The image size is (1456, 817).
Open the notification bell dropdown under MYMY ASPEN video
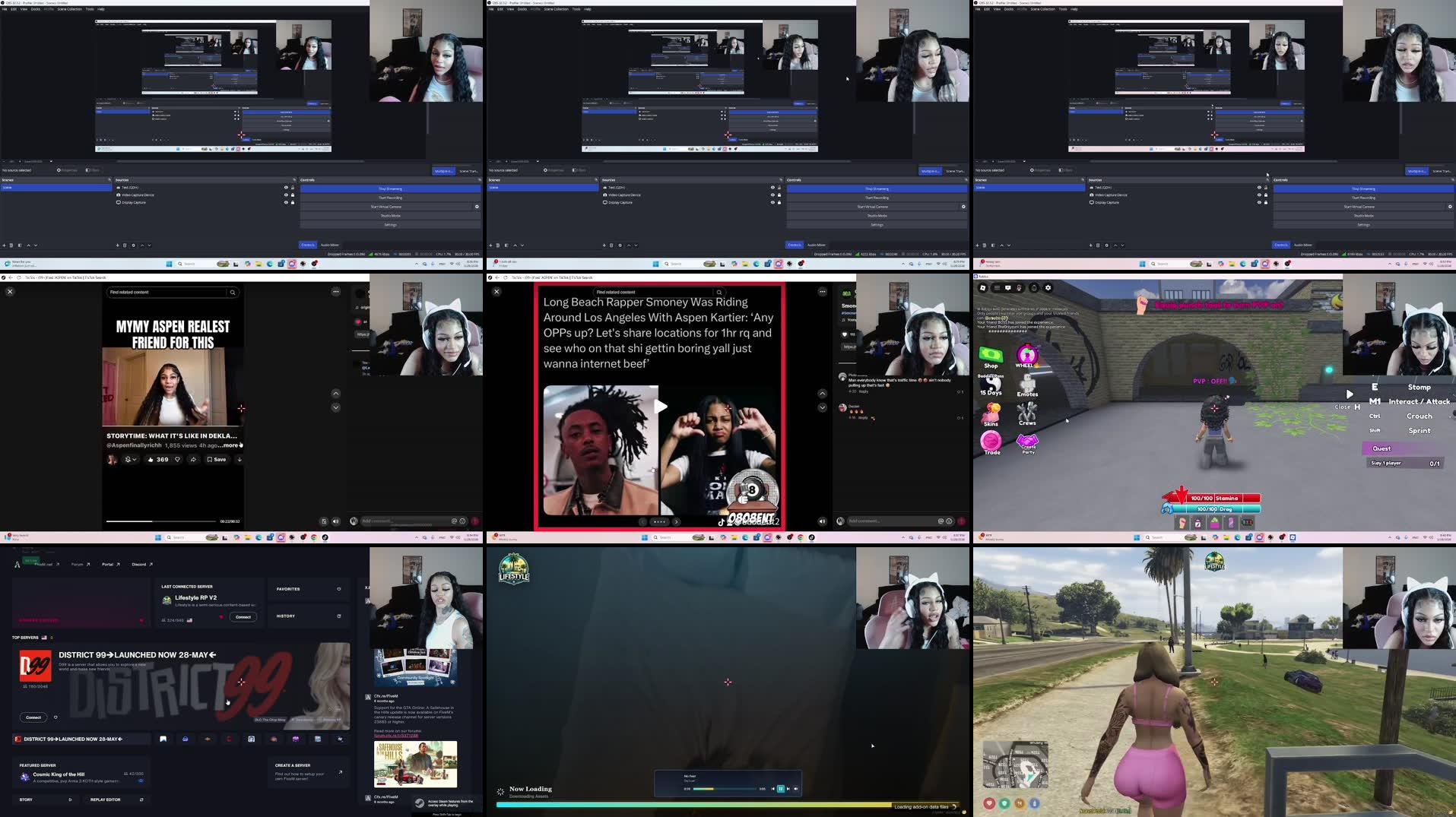130,460
